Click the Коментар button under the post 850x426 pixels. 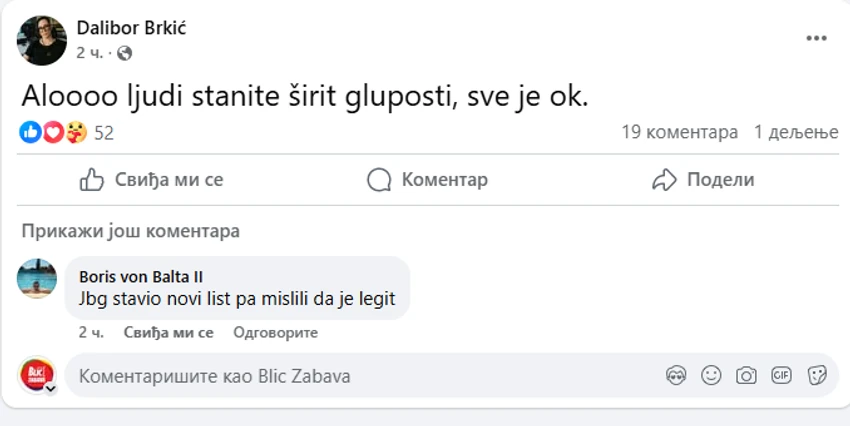(x=427, y=180)
